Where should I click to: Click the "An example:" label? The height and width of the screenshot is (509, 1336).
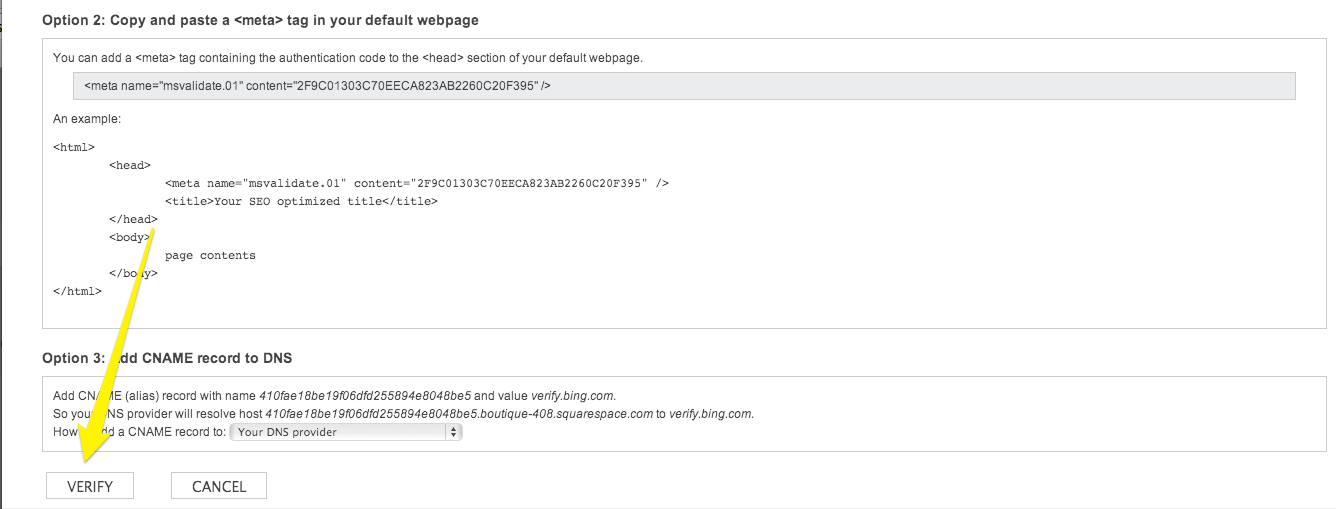pos(87,119)
